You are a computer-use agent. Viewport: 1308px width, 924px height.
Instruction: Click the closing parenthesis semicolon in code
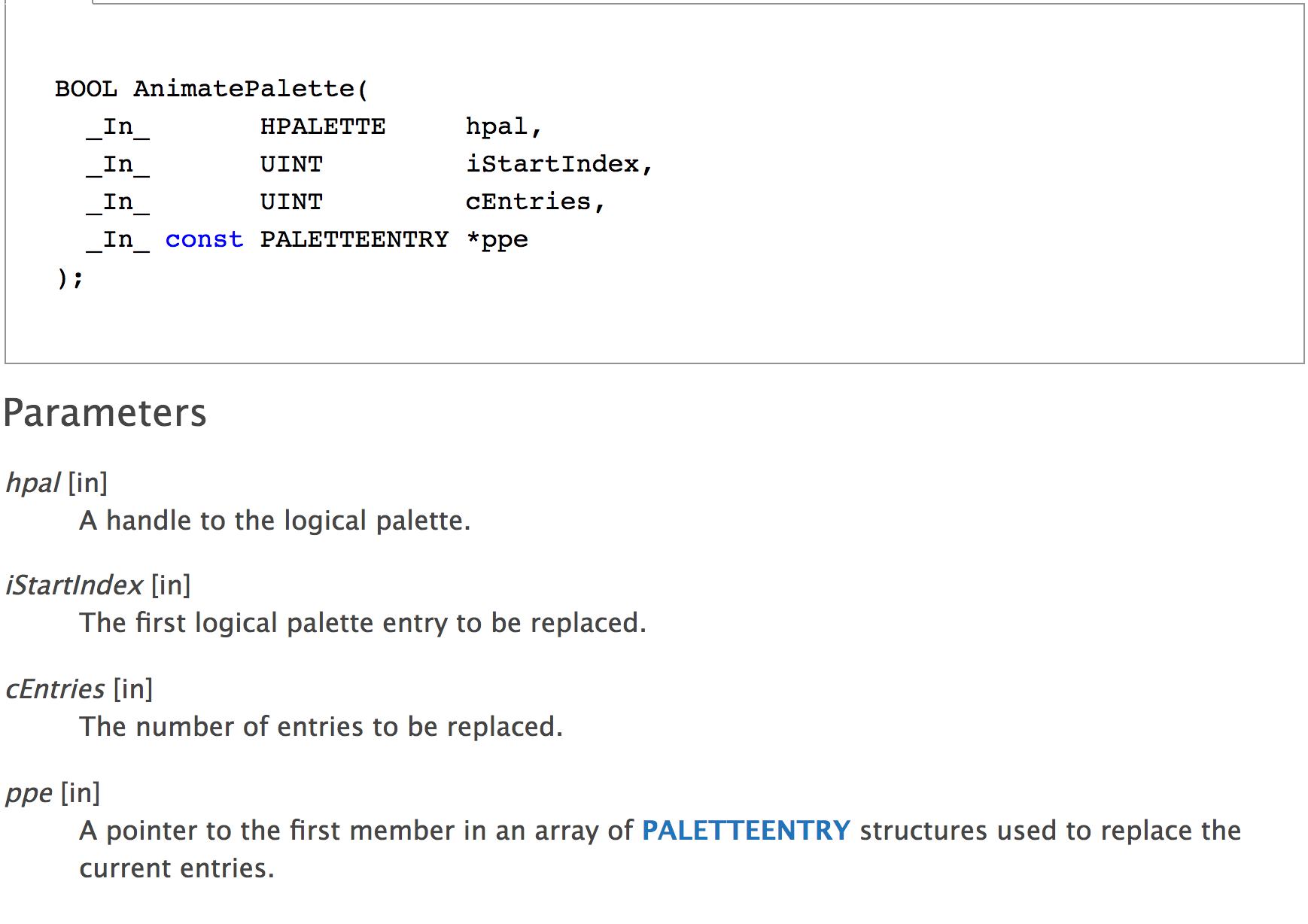[x=70, y=278]
